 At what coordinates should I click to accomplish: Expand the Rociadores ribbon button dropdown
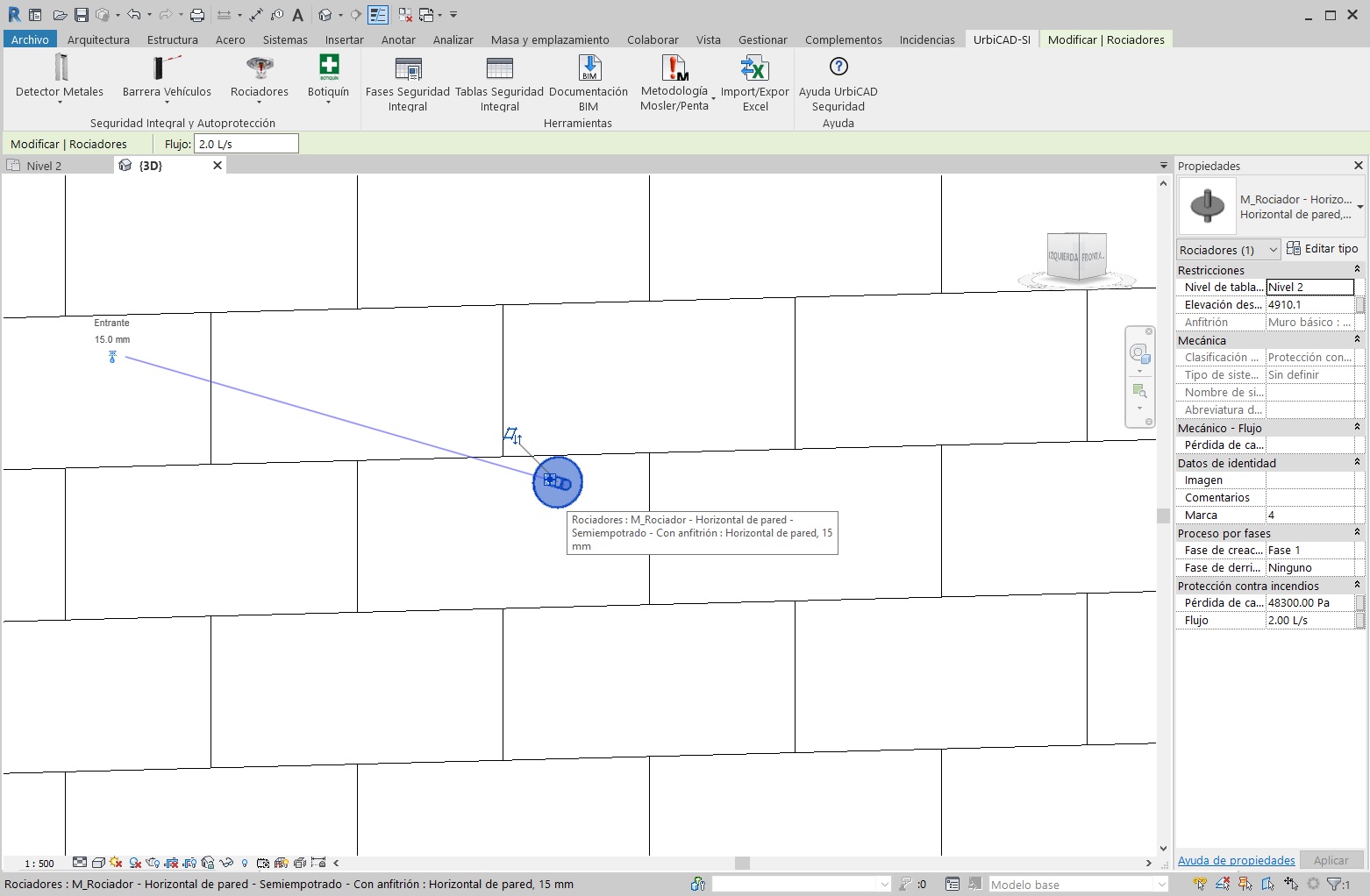click(259, 103)
